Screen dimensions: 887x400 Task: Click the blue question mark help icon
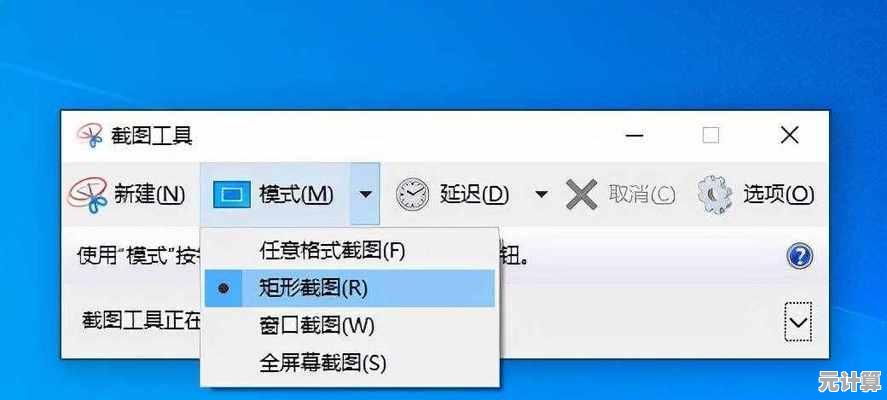point(799,257)
